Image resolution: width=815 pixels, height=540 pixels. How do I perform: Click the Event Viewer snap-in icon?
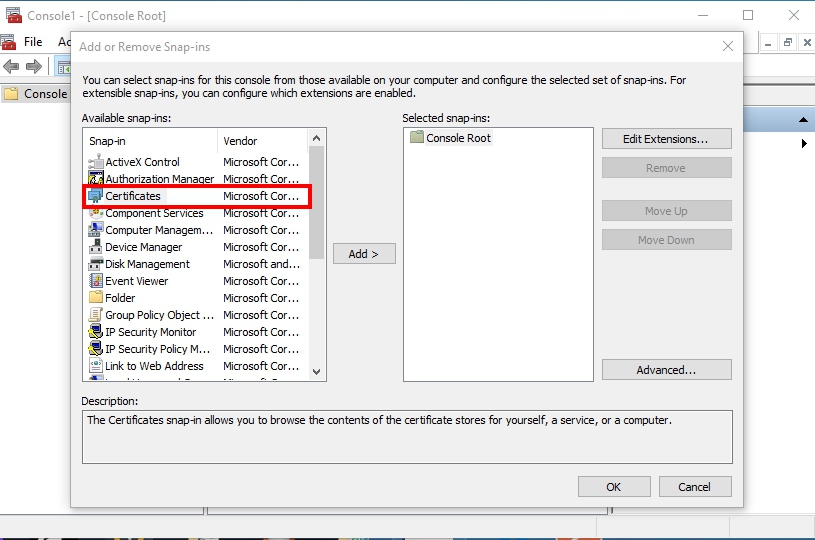[x=96, y=281]
